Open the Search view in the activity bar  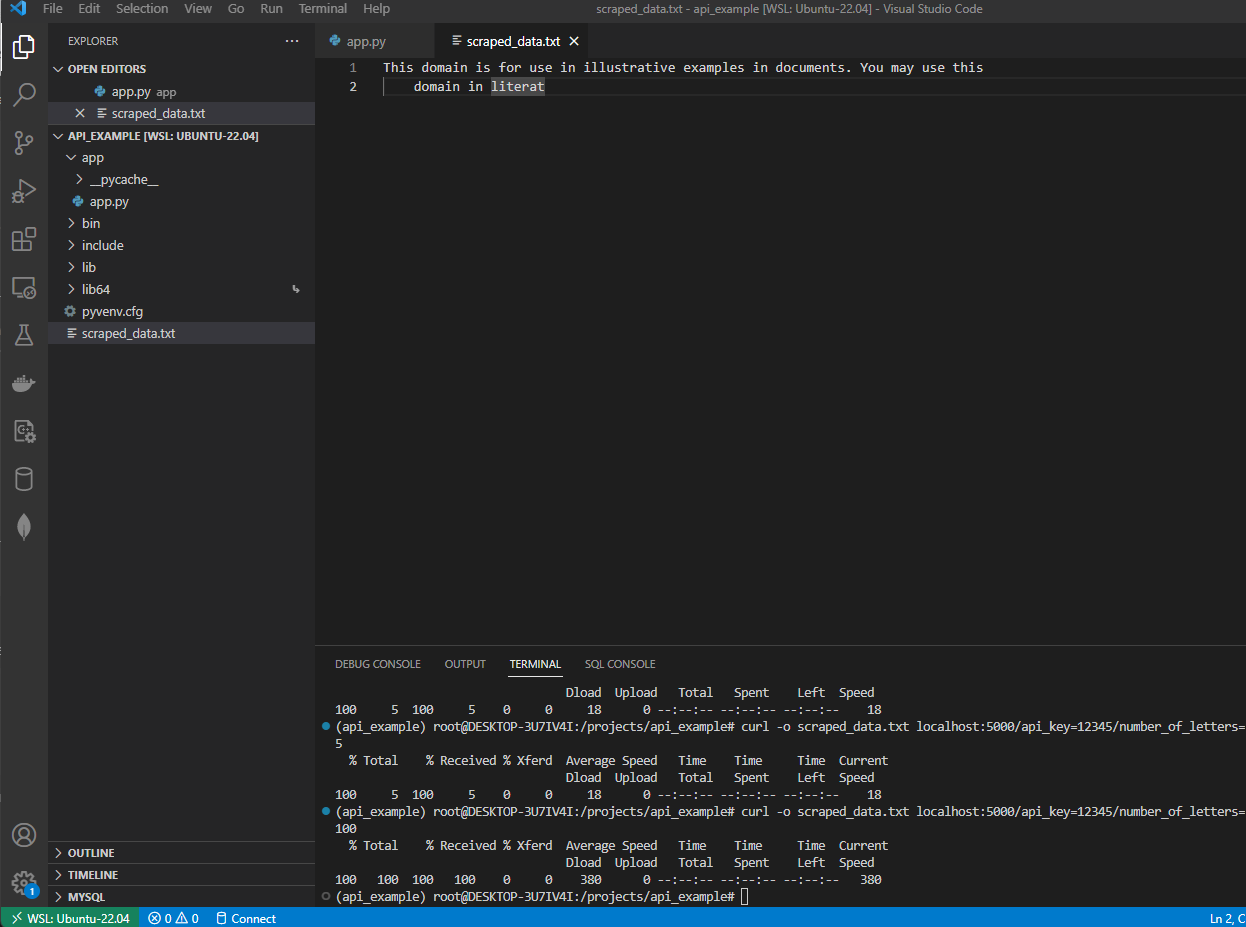(x=24, y=94)
